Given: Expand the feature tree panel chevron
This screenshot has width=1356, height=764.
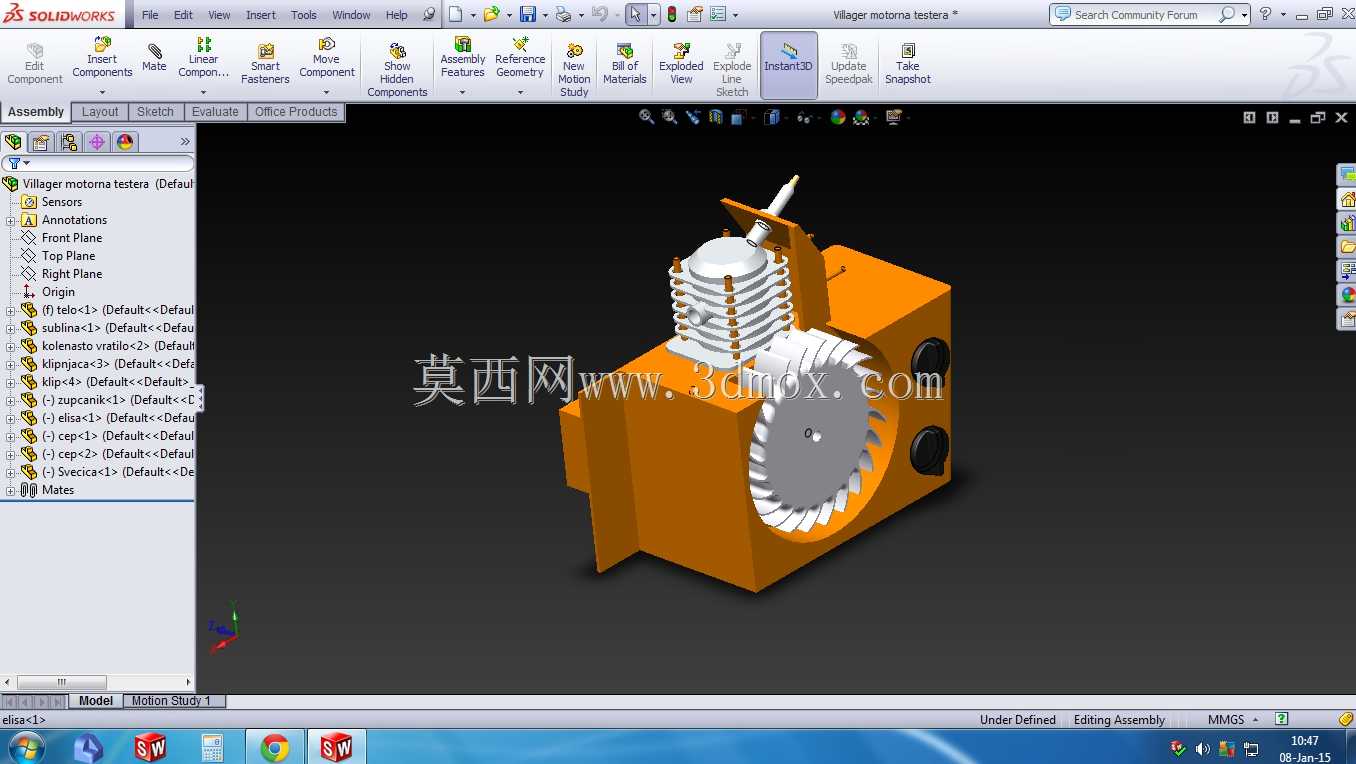Looking at the screenshot, I should [x=185, y=142].
